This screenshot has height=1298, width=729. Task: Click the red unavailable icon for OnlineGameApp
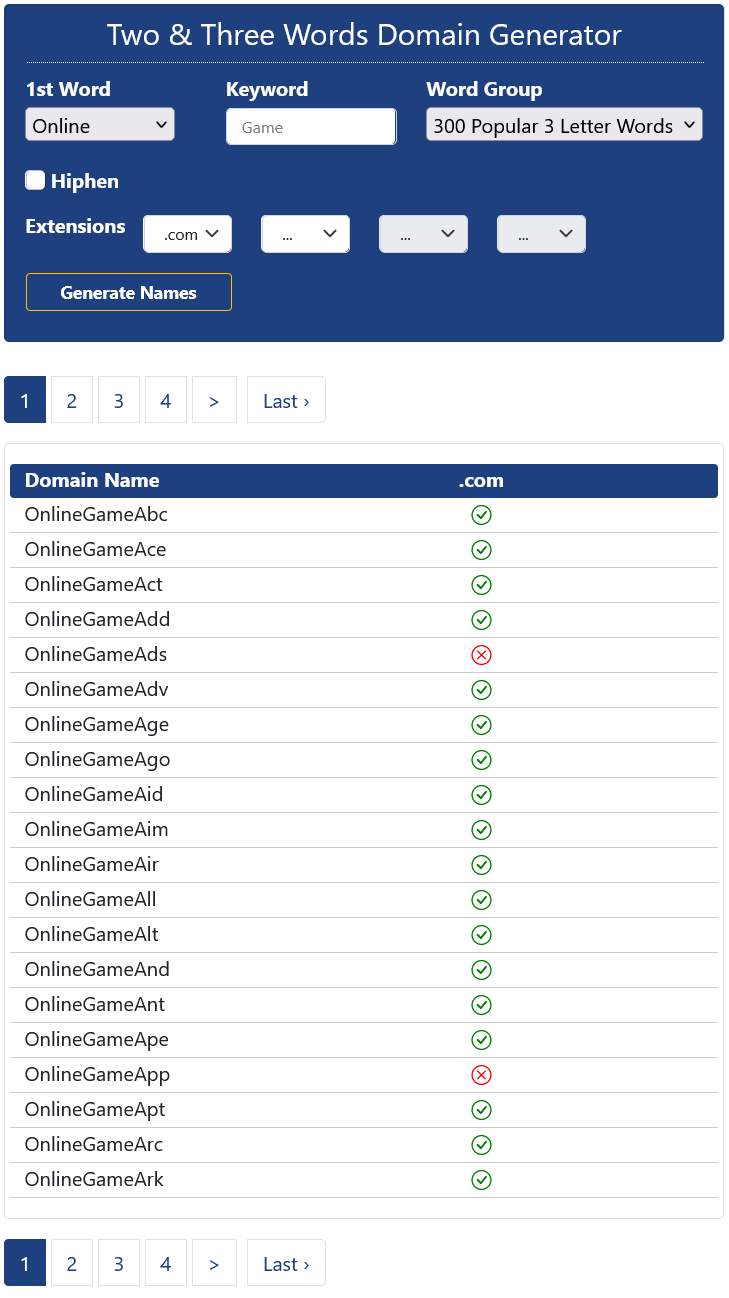[x=481, y=1075]
